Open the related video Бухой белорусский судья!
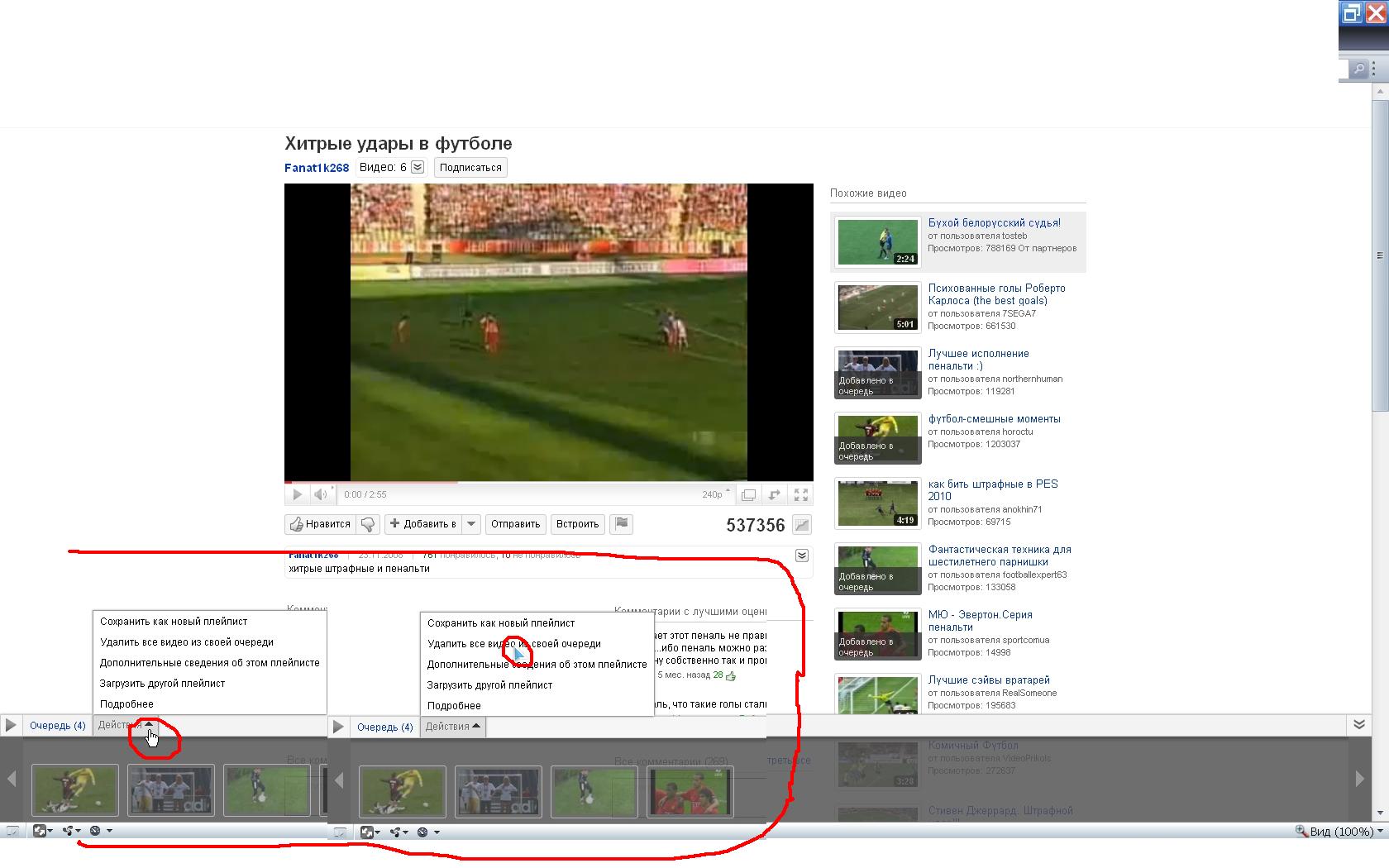The height and width of the screenshot is (868, 1389). (x=994, y=223)
